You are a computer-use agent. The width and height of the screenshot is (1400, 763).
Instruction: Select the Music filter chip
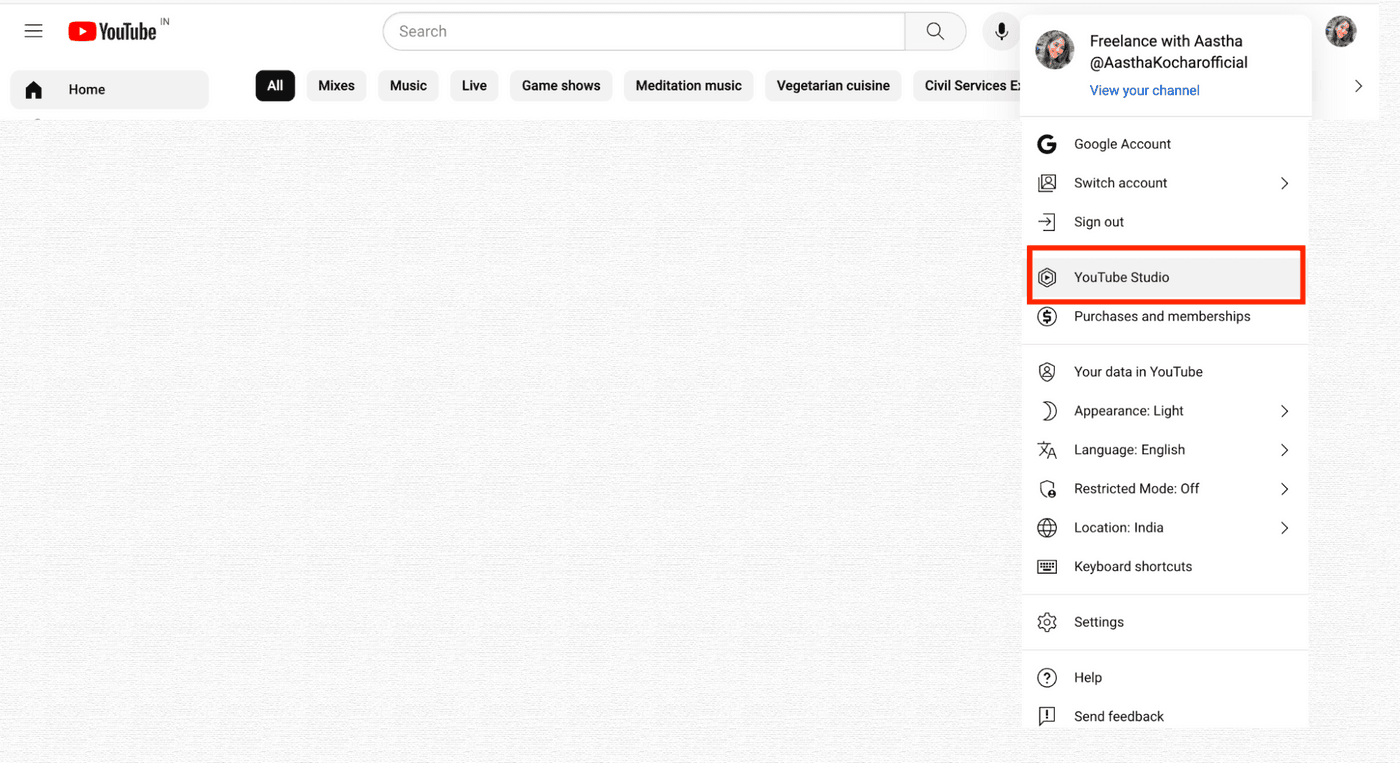point(408,86)
